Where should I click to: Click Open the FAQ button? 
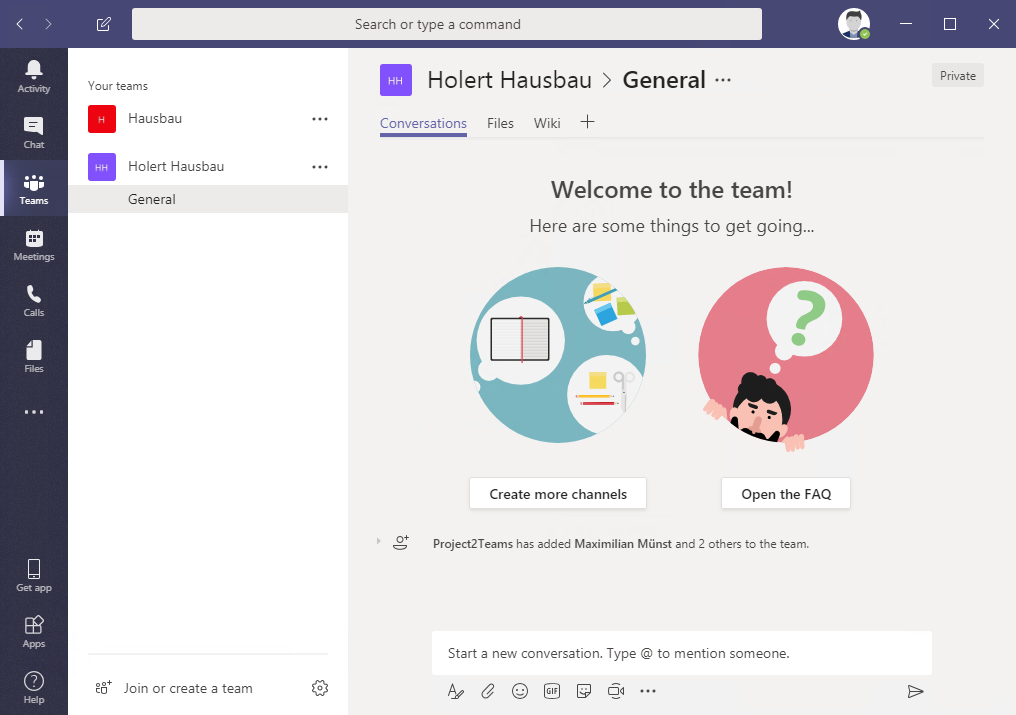click(x=786, y=494)
